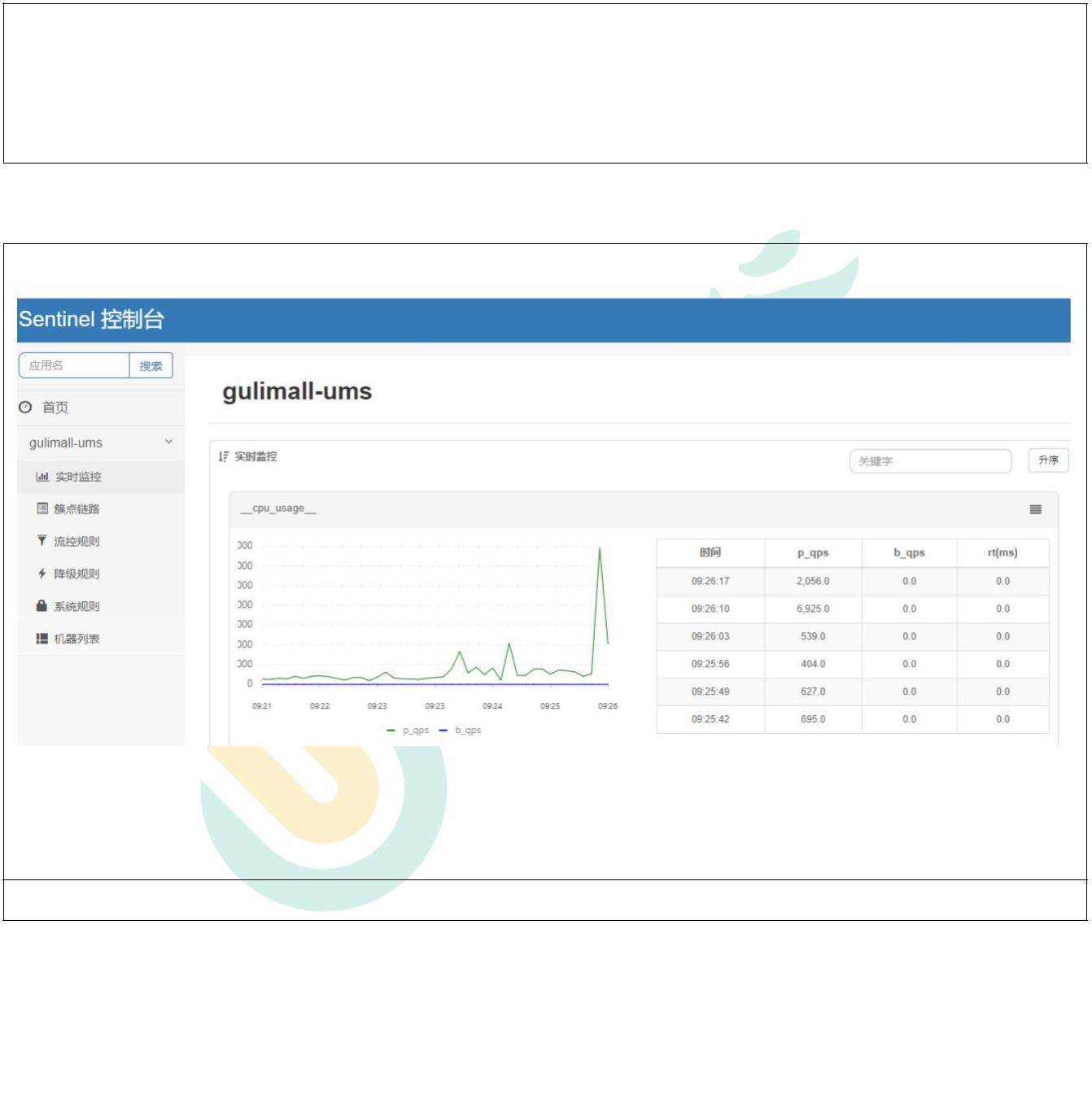Click the 09:26:03 time cell
The height and width of the screenshot is (1095, 1092).
click(x=710, y=636)
